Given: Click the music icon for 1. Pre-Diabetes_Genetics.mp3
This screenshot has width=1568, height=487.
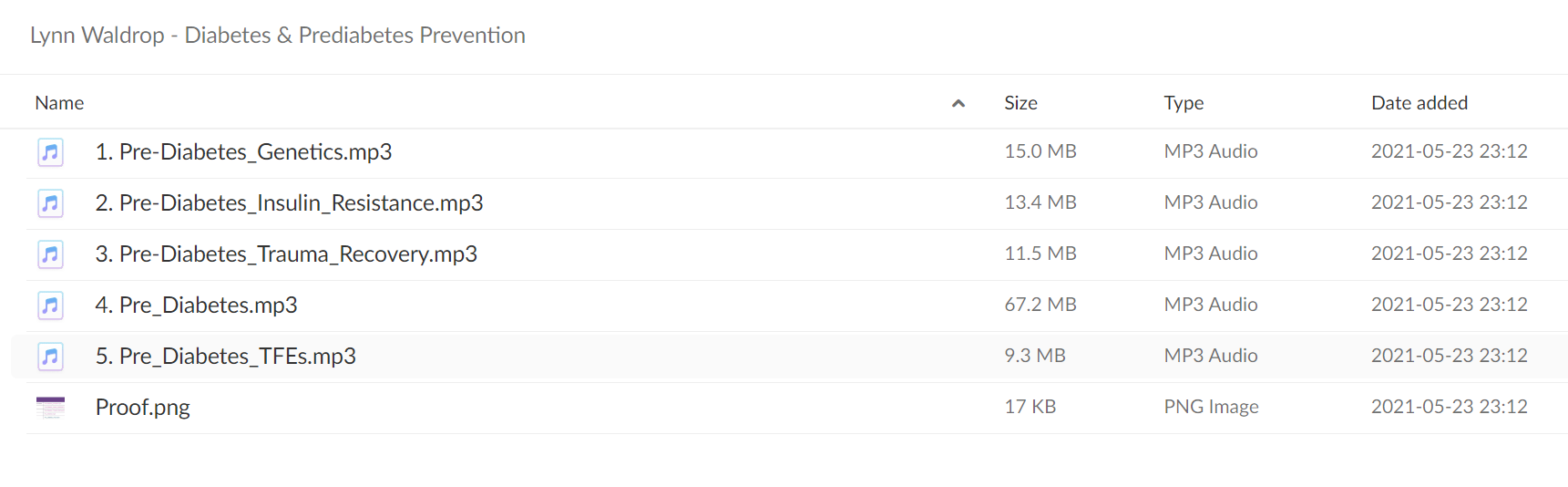Looking at the screenshot, I should coord(50,151).
